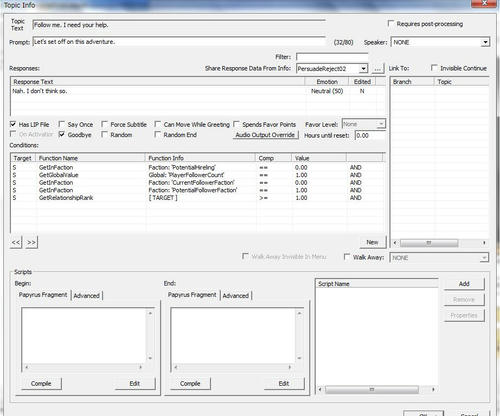Click into the Filter text field
The image size is (500, 416).
coord(332,57)
